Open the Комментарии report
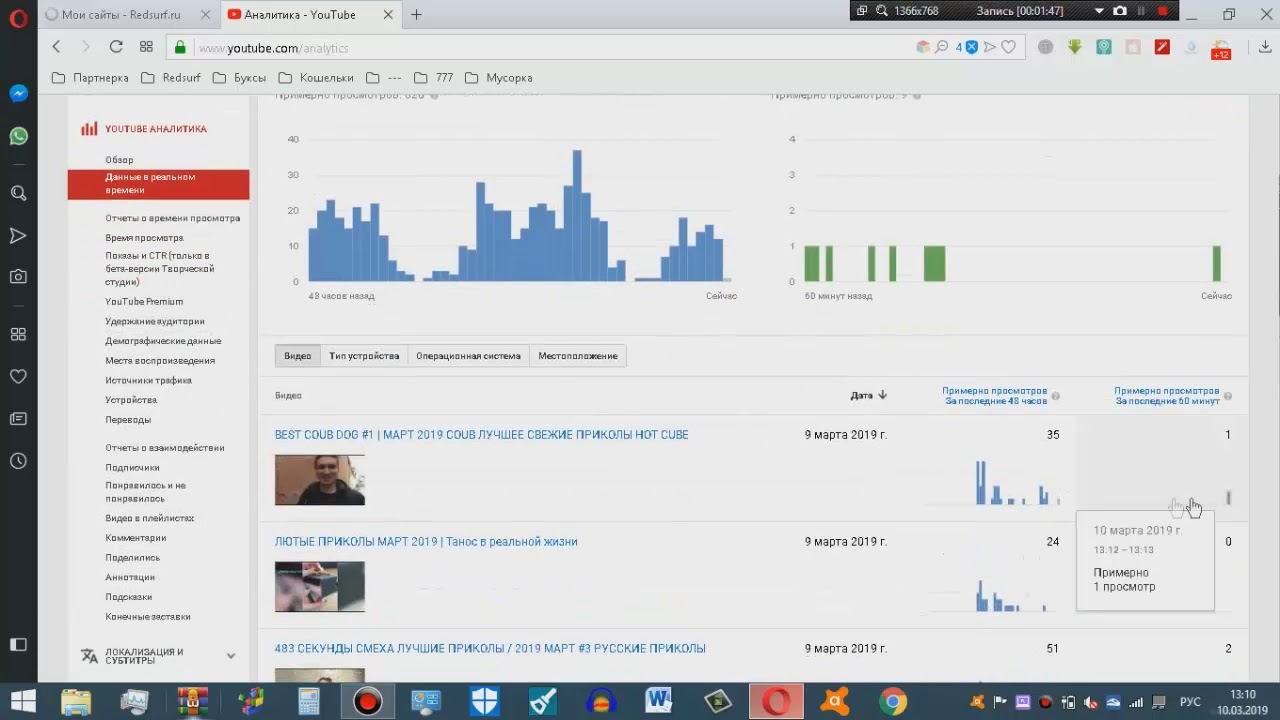This screenshot has height=720, width=1280. pyautogui.click(x=135, y=538)
